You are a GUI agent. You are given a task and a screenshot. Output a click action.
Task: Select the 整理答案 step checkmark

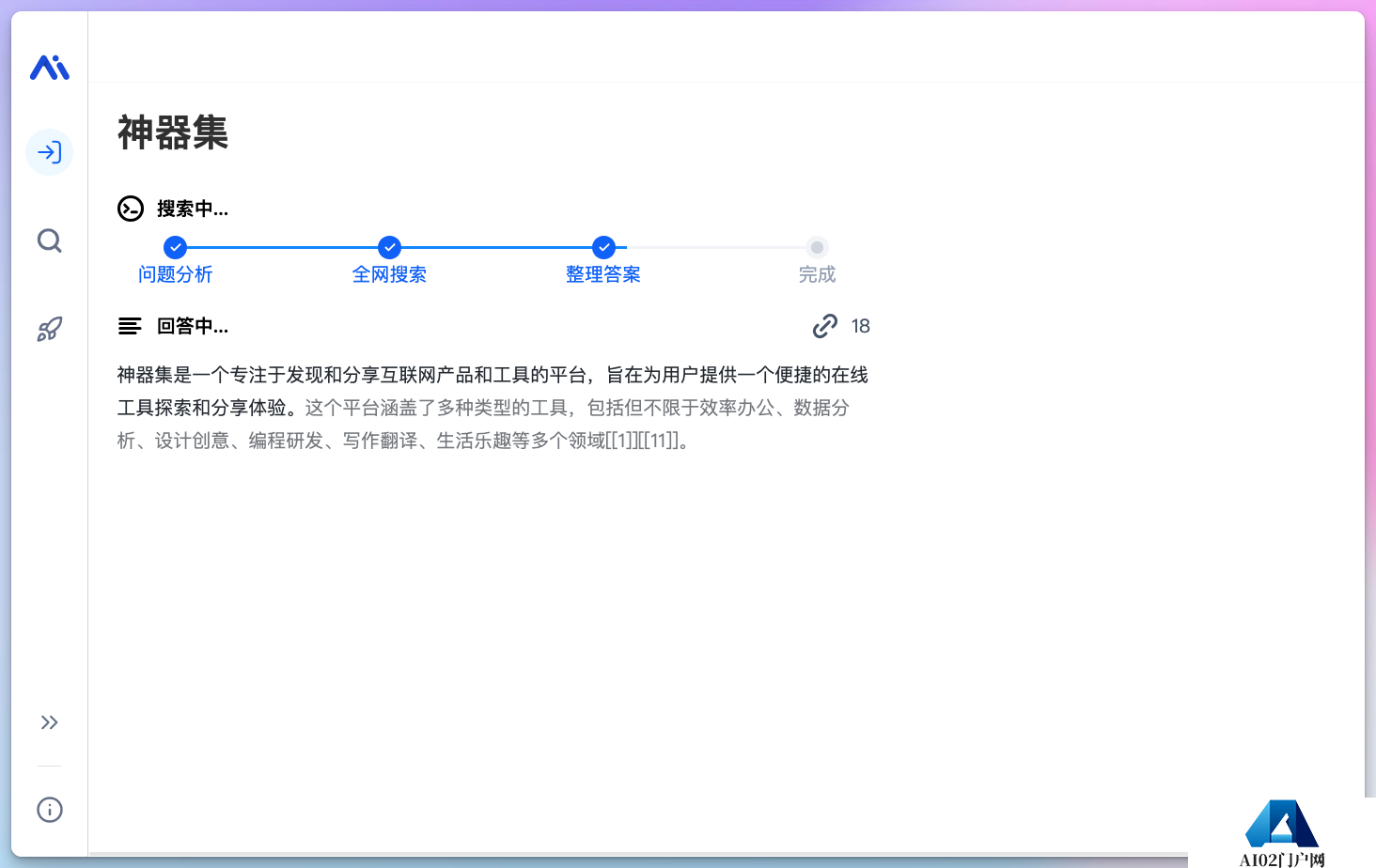603,247
